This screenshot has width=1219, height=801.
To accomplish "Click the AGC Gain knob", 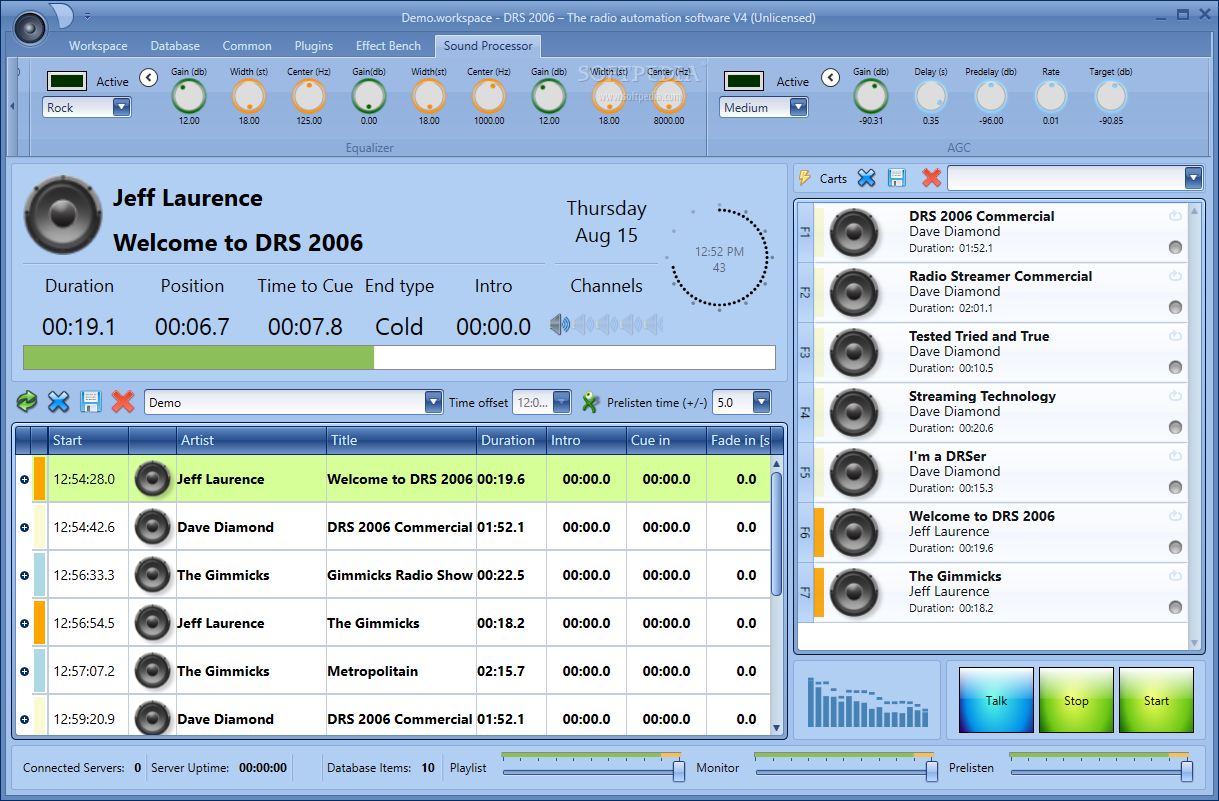I will pyautogui.click(x=870, y=96).
